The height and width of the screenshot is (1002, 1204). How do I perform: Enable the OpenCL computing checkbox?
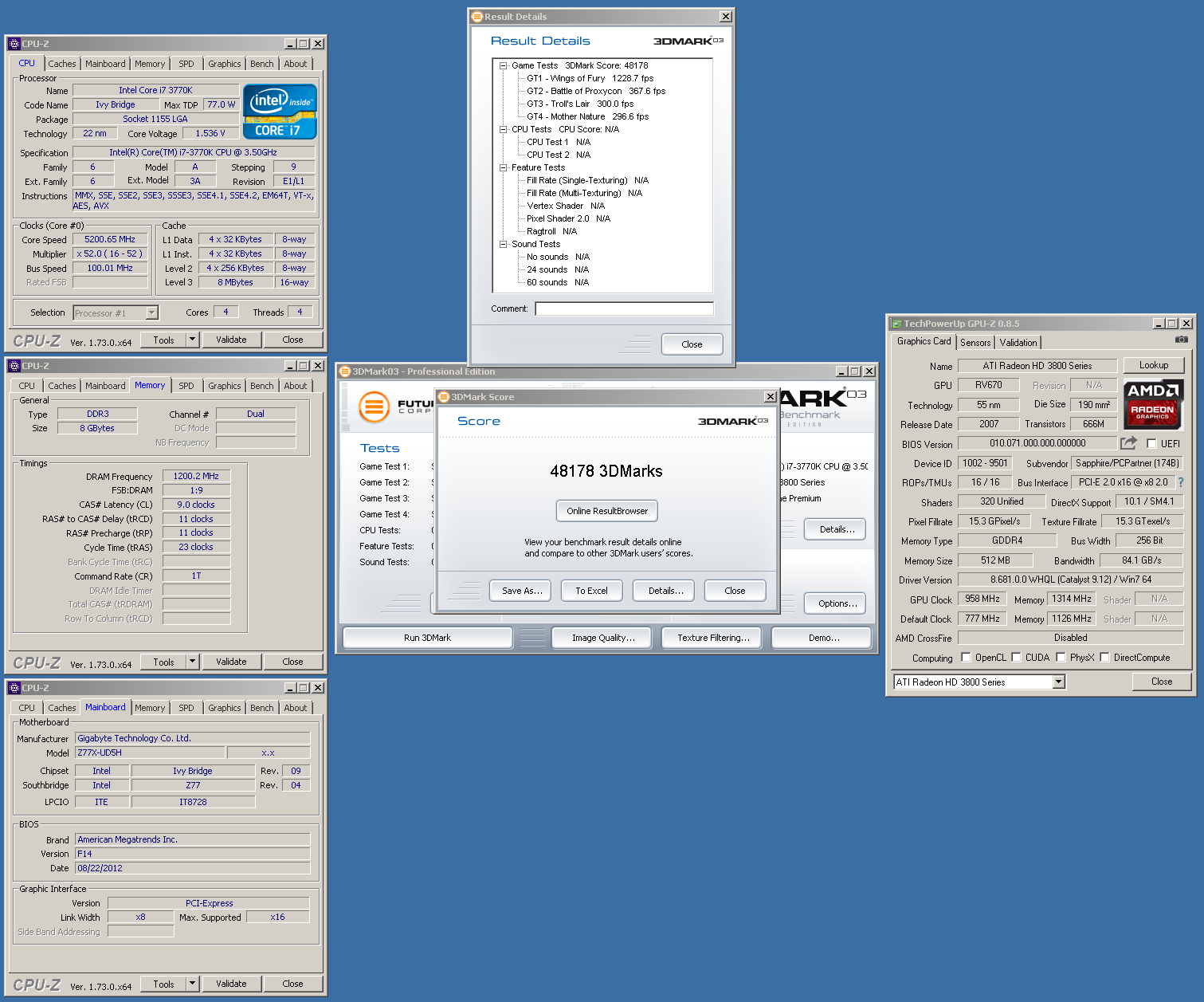pos(966,658)
